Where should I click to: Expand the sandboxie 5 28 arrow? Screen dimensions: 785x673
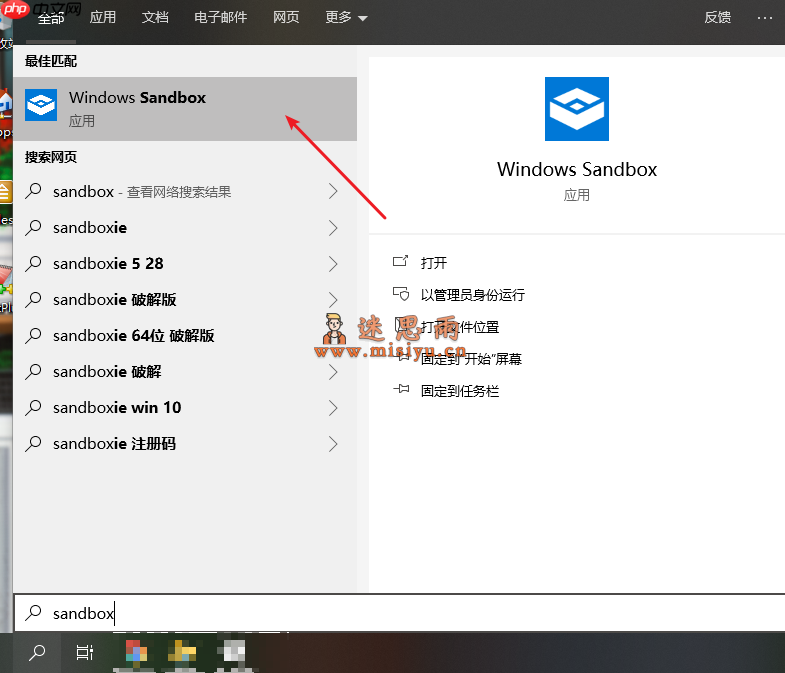(333, 264)
